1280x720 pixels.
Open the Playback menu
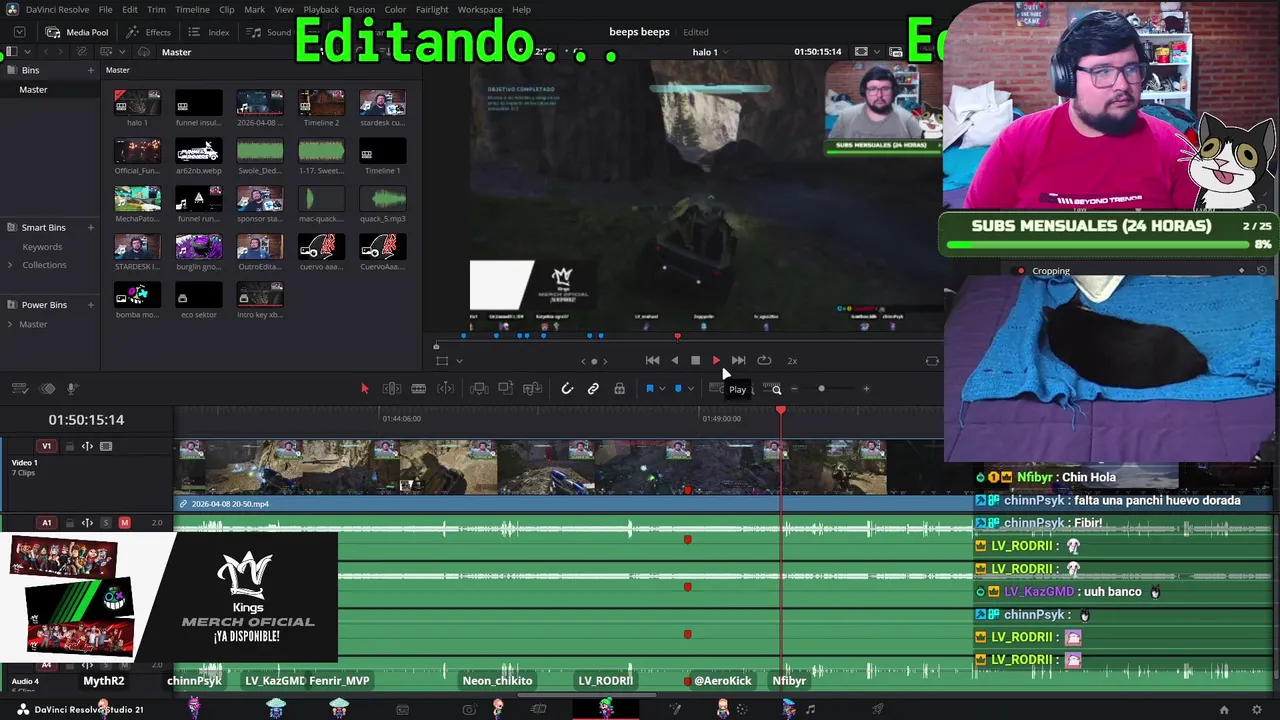pyautogui.click(x=321, y=10)
